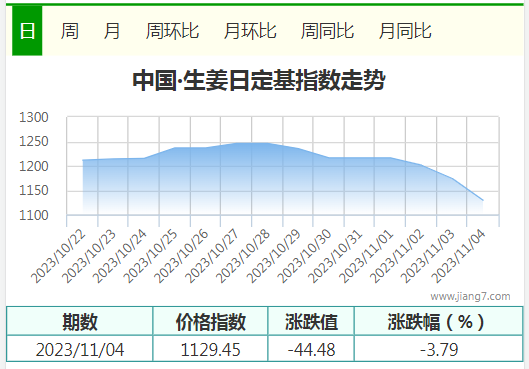Click the 2023/11/01 x-axis date label
Screen dimensions: 529x369
[x=366, y=257]
